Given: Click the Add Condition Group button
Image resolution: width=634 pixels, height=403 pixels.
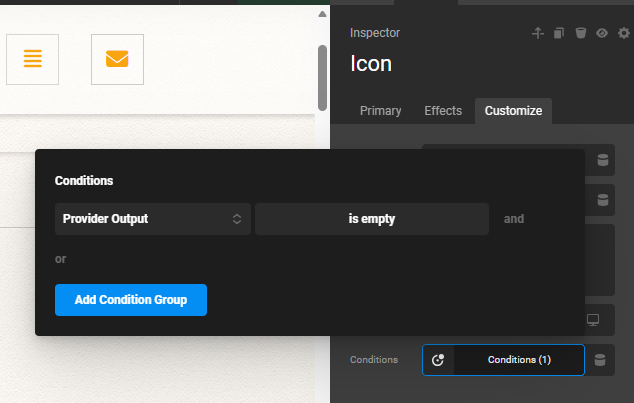Looking at the screenshot, I should click(x=130, y=300).
